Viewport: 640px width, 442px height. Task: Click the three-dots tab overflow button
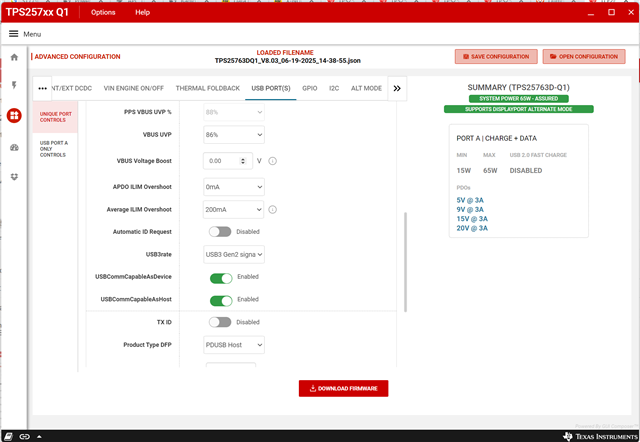point(42,88)
